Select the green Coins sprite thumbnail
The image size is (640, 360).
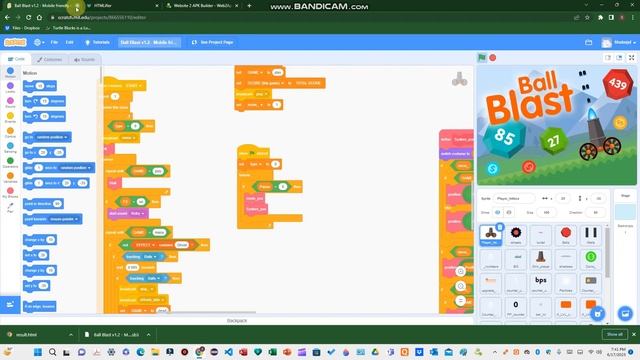(x=590, y=259)
